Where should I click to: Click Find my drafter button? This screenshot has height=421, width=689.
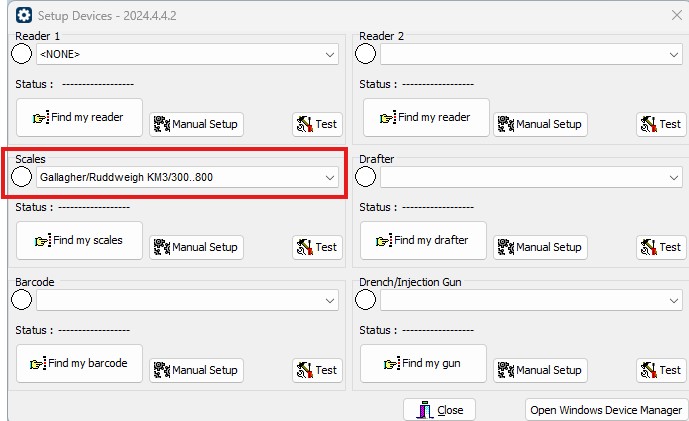tap(423, 240)
